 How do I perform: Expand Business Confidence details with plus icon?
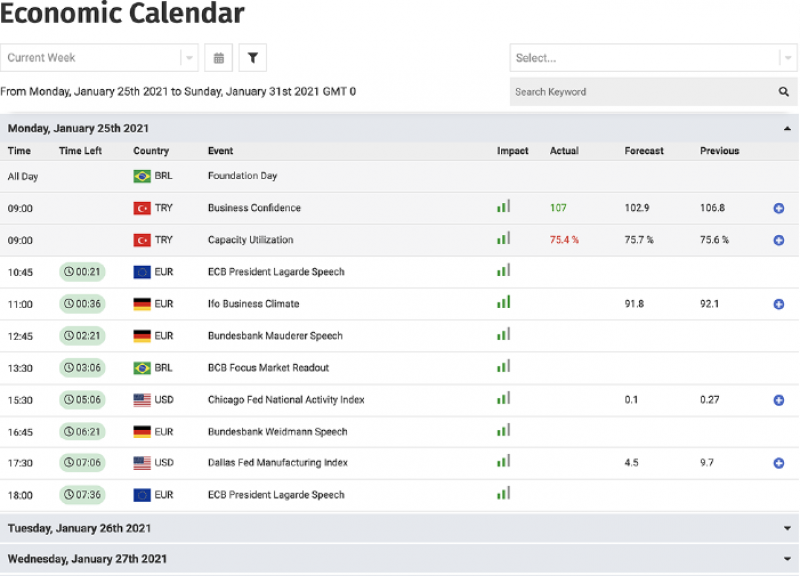point(779,208)
